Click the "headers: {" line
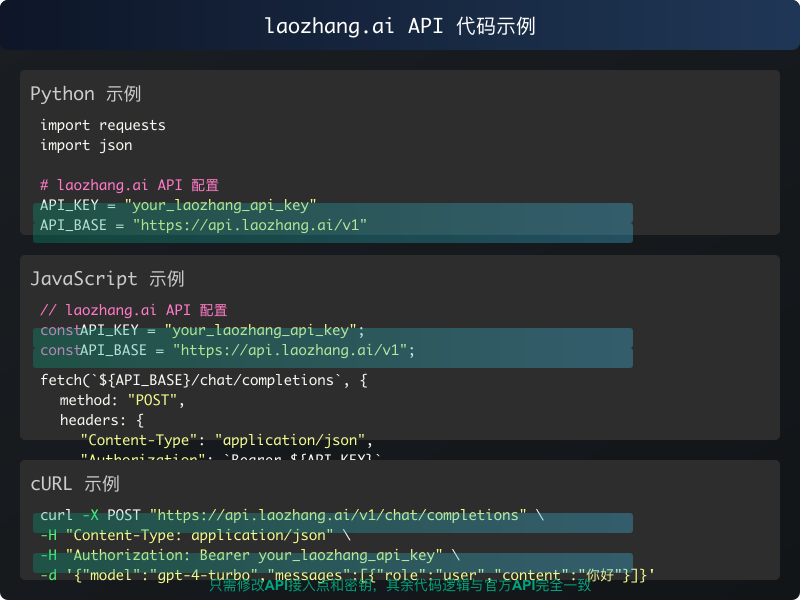 pyautogui.click(x=102, y=420)
